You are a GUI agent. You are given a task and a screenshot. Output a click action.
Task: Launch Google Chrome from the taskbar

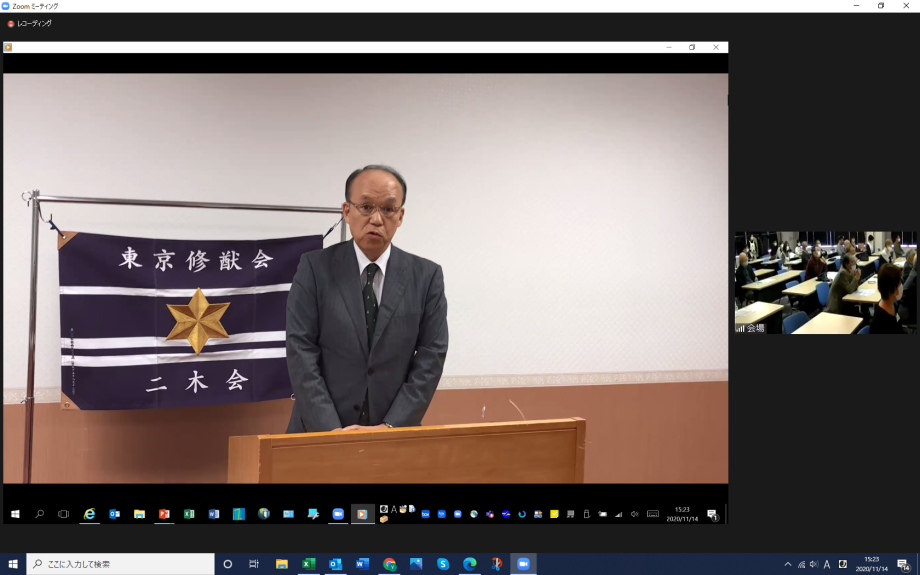[389, 564]
